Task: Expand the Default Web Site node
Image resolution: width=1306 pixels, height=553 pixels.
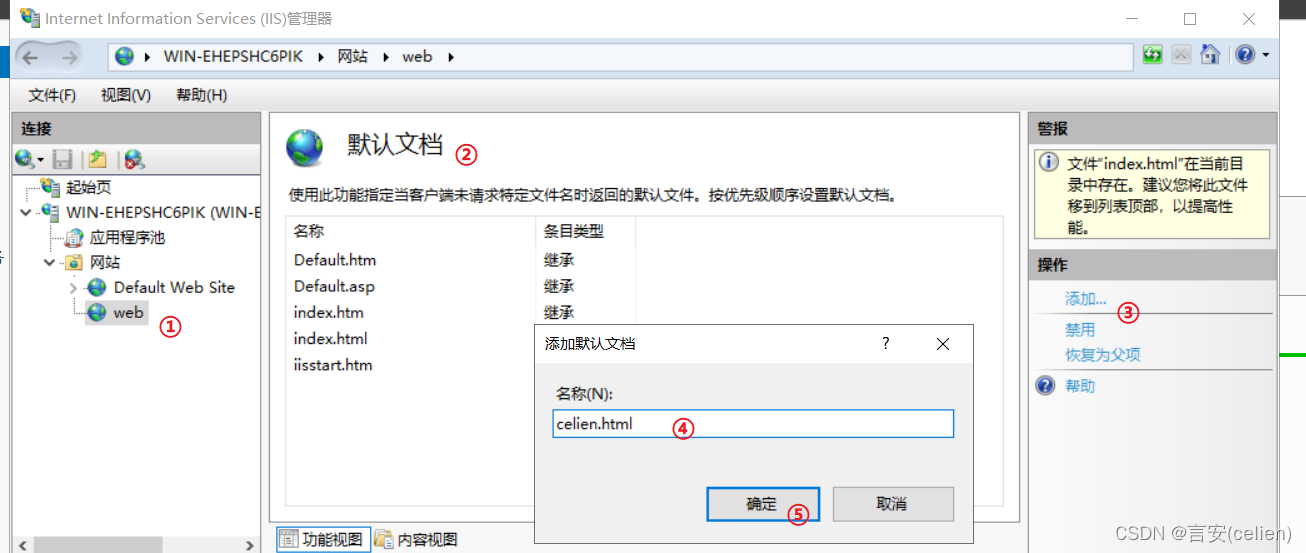Action: pyautogui.click(x=73, y=288)
